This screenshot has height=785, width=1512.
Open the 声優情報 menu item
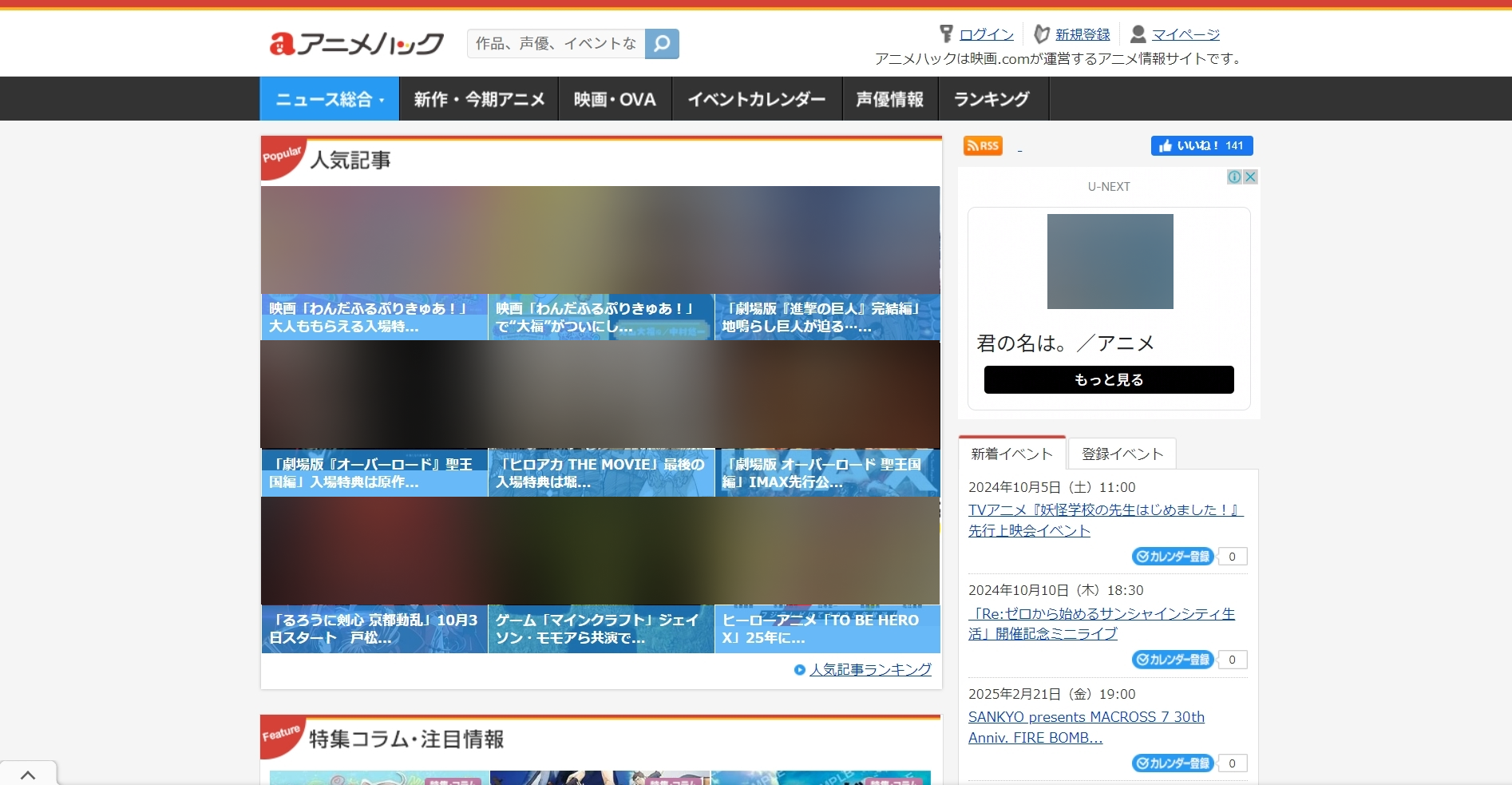[890, 99]
